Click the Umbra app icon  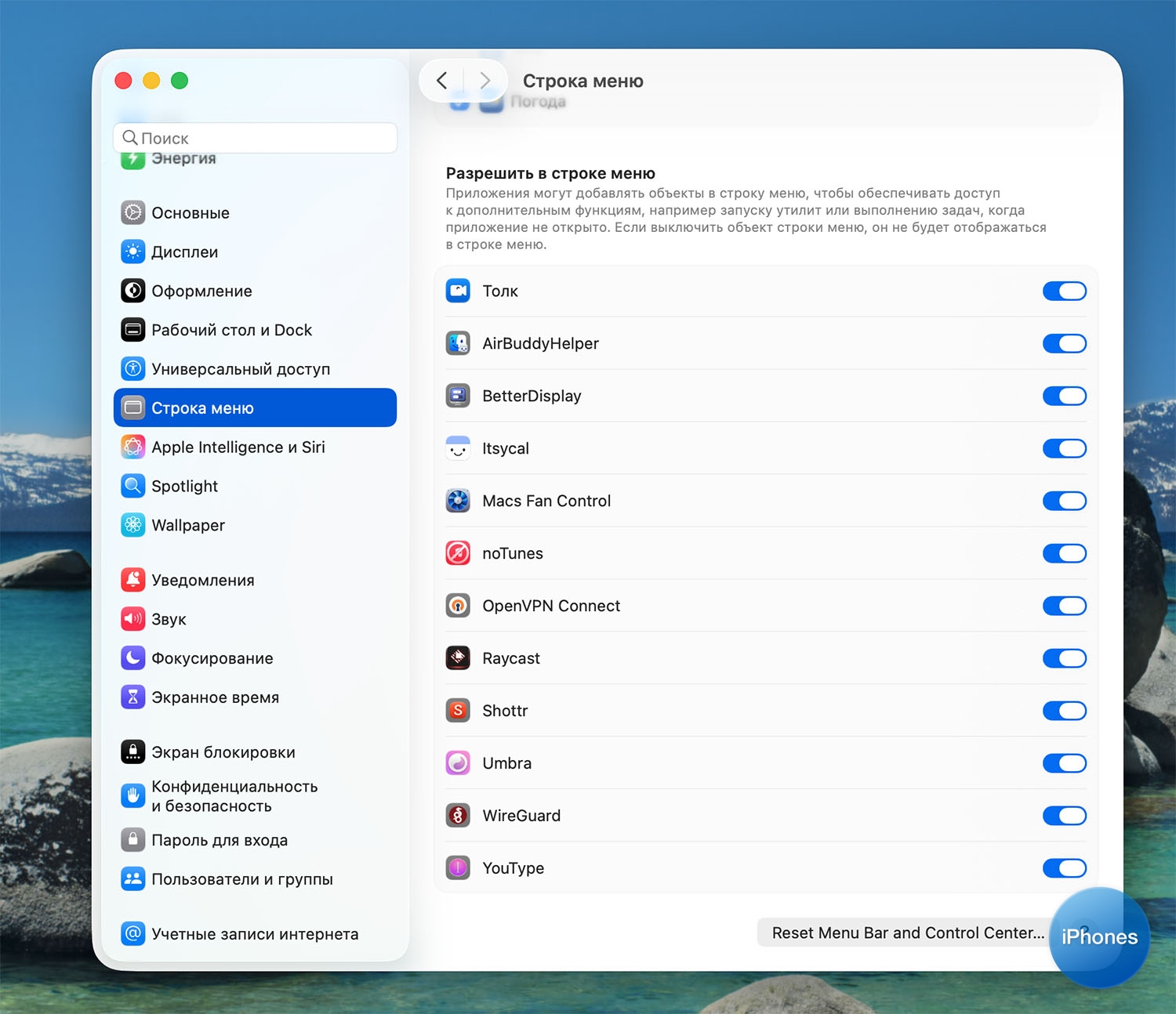(458, 763)
